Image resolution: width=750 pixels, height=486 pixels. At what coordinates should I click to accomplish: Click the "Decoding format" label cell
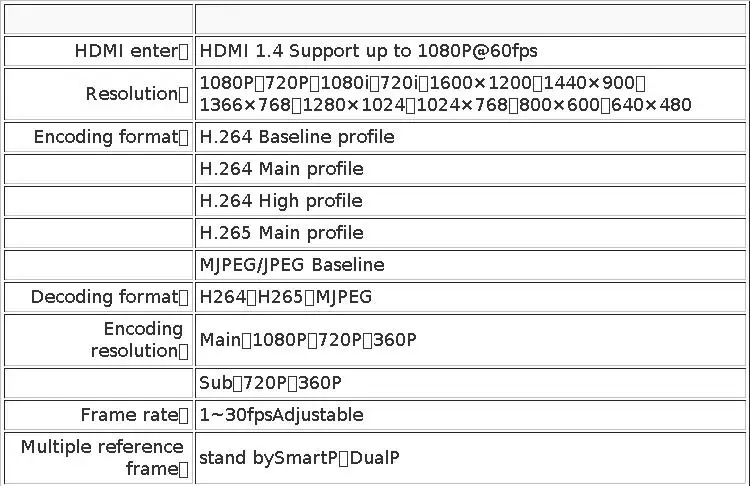(x=109, y=297)
